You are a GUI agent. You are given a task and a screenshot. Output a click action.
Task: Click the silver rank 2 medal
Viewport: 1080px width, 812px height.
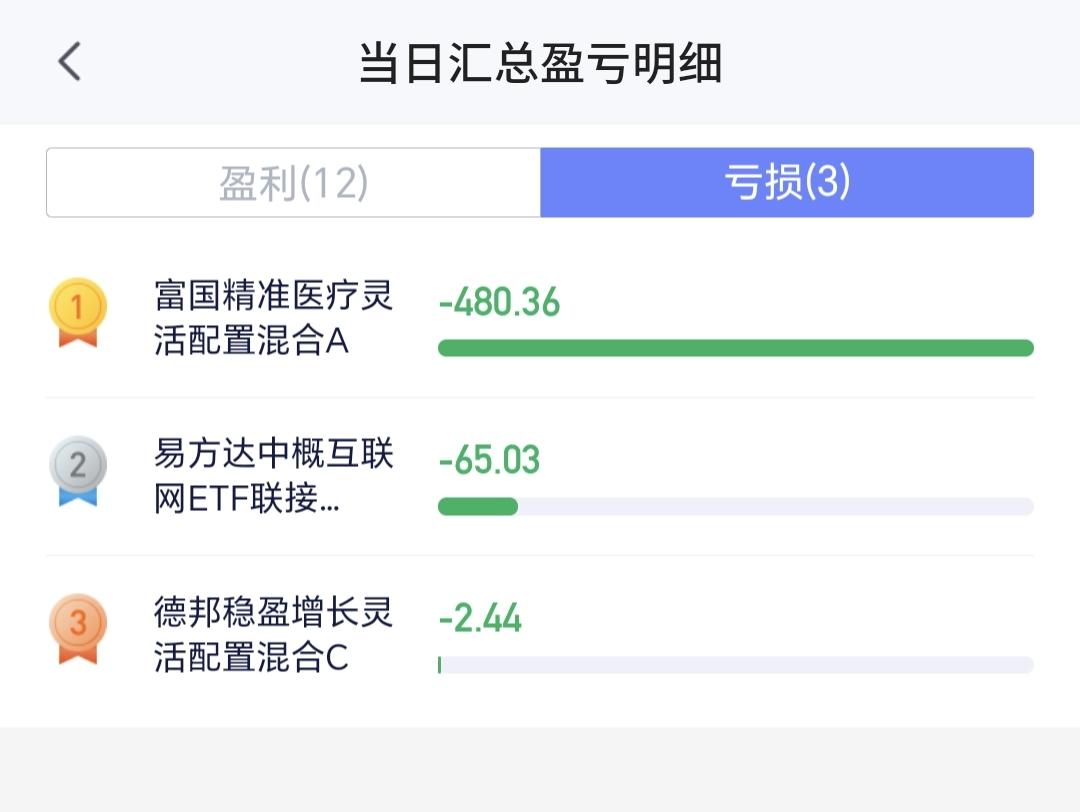tap(78, 469)
